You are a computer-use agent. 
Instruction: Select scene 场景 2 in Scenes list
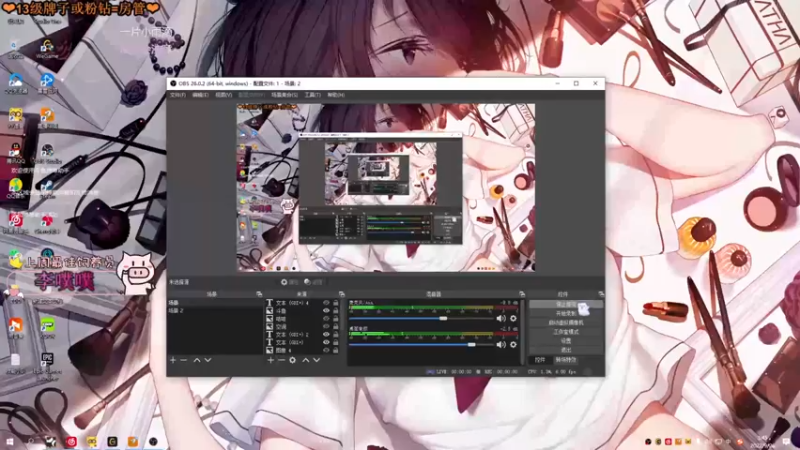click(x=215, y=311)
